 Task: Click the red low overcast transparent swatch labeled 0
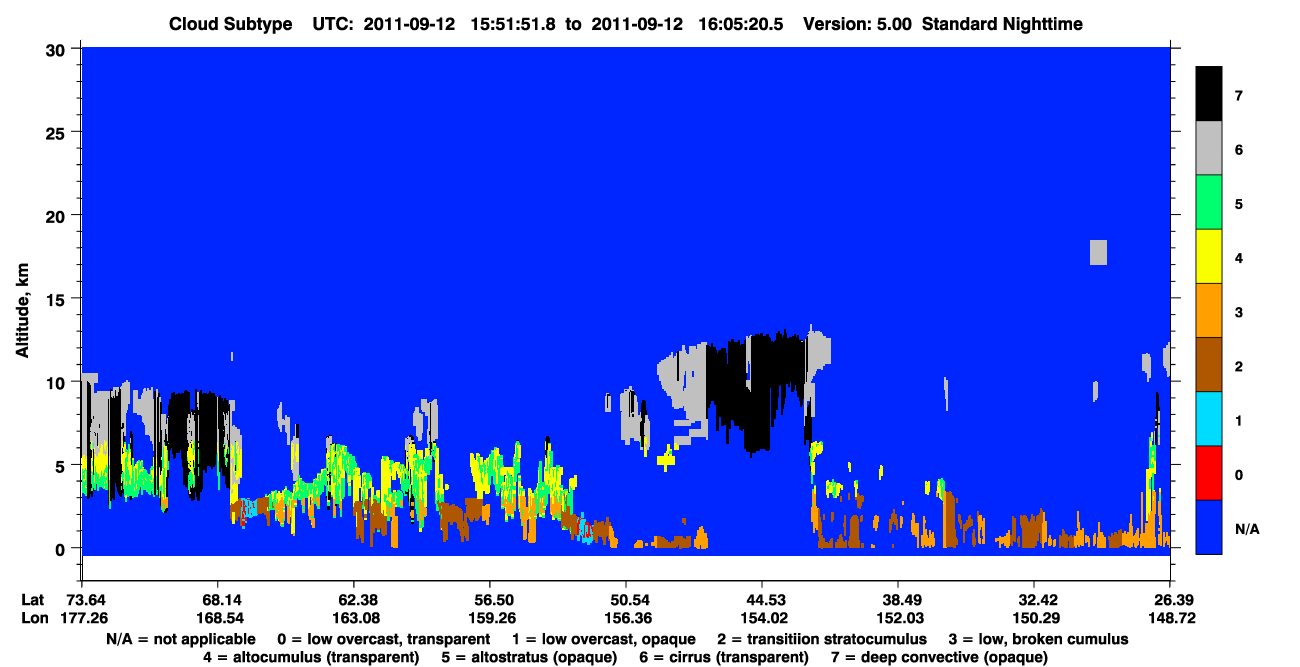click(x=1209, y=472)
